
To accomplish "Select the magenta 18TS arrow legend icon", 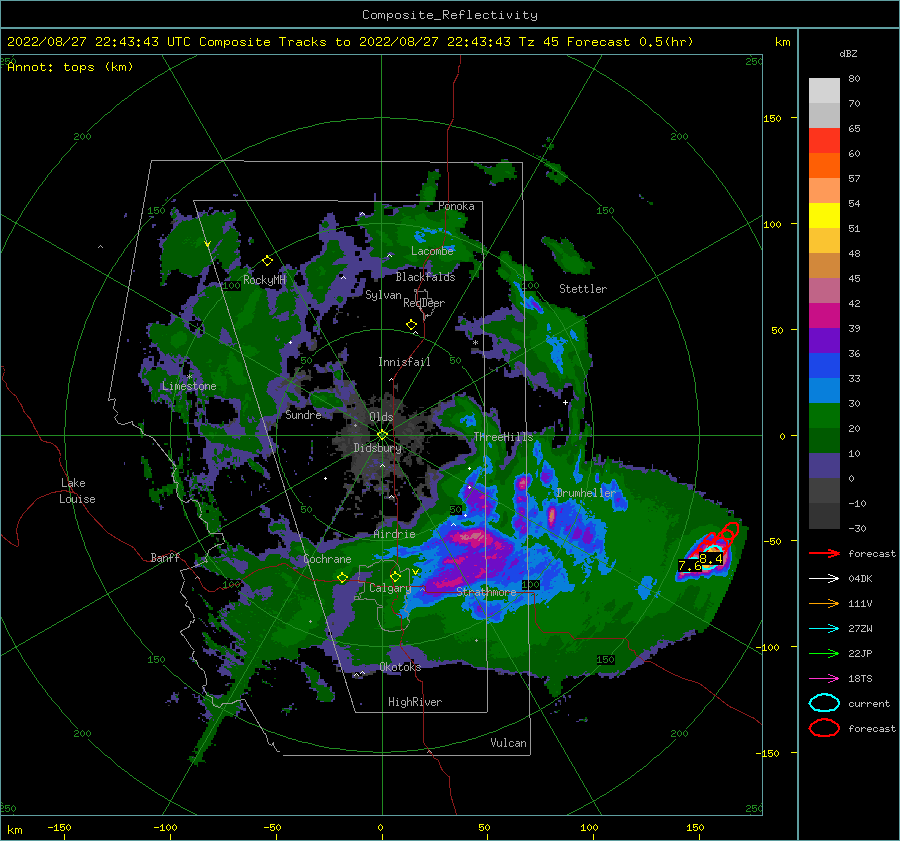I will pos(824,679).
